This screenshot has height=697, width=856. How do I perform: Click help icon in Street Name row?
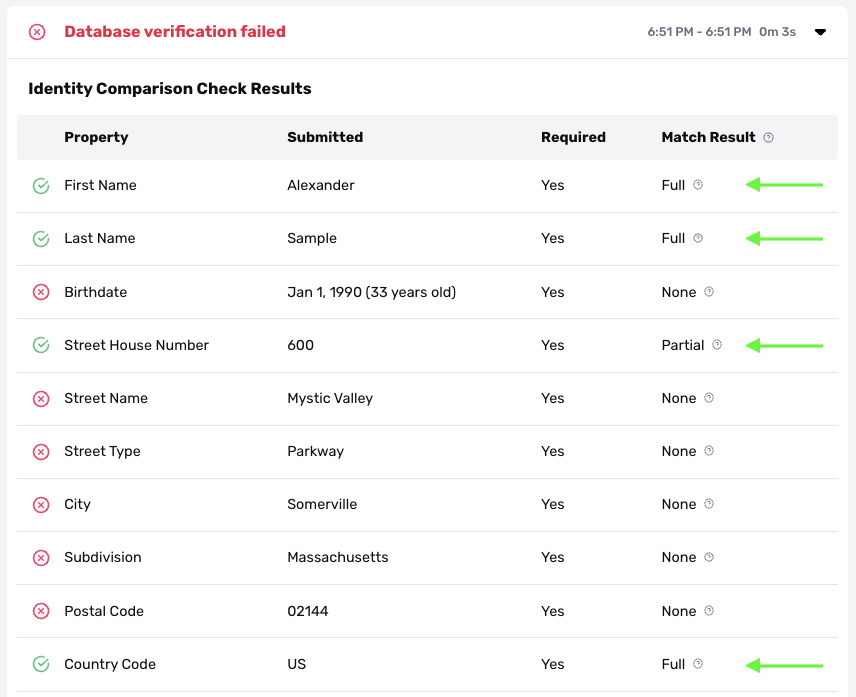click(709, 398)
